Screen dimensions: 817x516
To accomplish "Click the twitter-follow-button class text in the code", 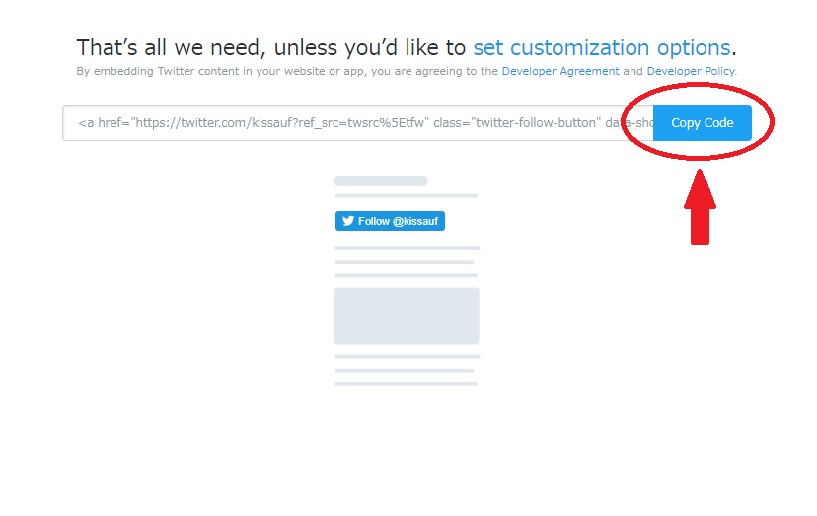I will [535, 123].
